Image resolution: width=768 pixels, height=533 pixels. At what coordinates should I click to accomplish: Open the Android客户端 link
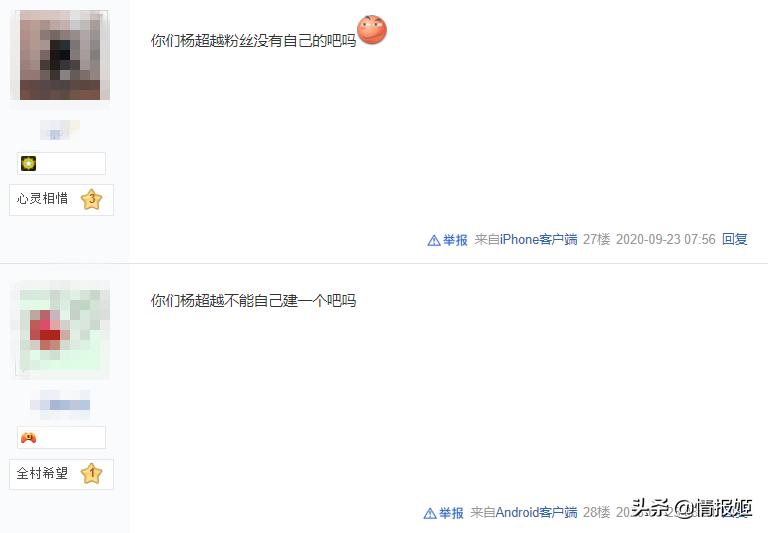click(536, 512)
